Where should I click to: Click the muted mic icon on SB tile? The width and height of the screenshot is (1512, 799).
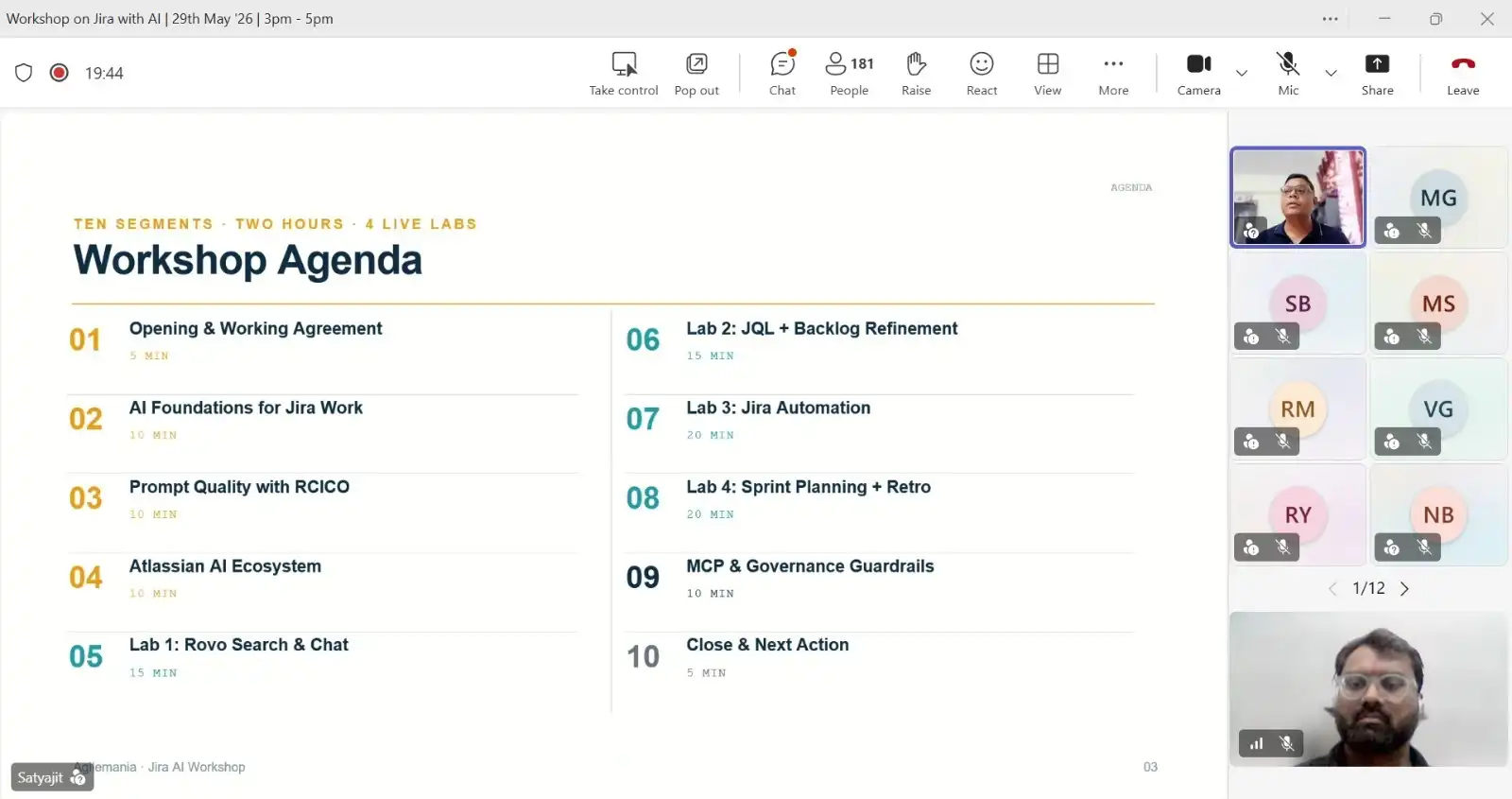point(1282,337)
